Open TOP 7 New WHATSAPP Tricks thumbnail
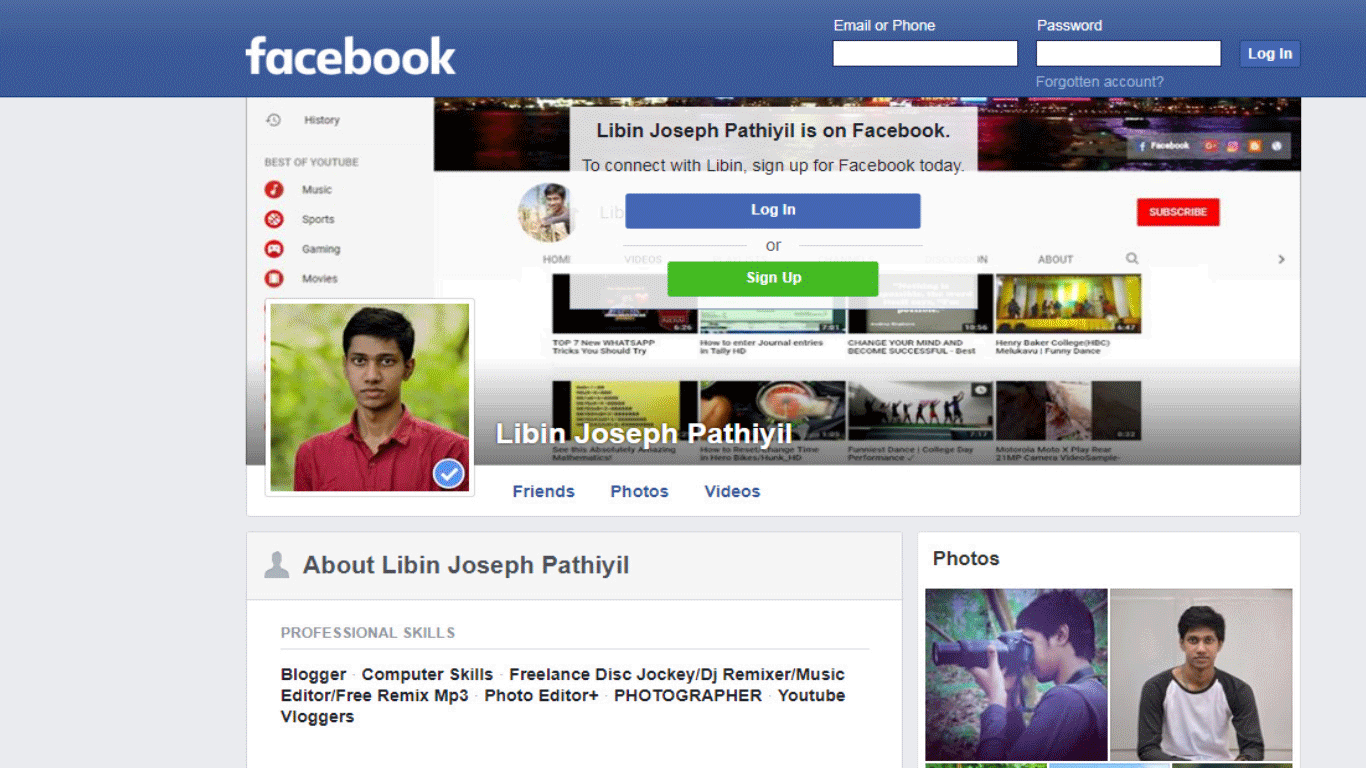 (x=625, y=304)
